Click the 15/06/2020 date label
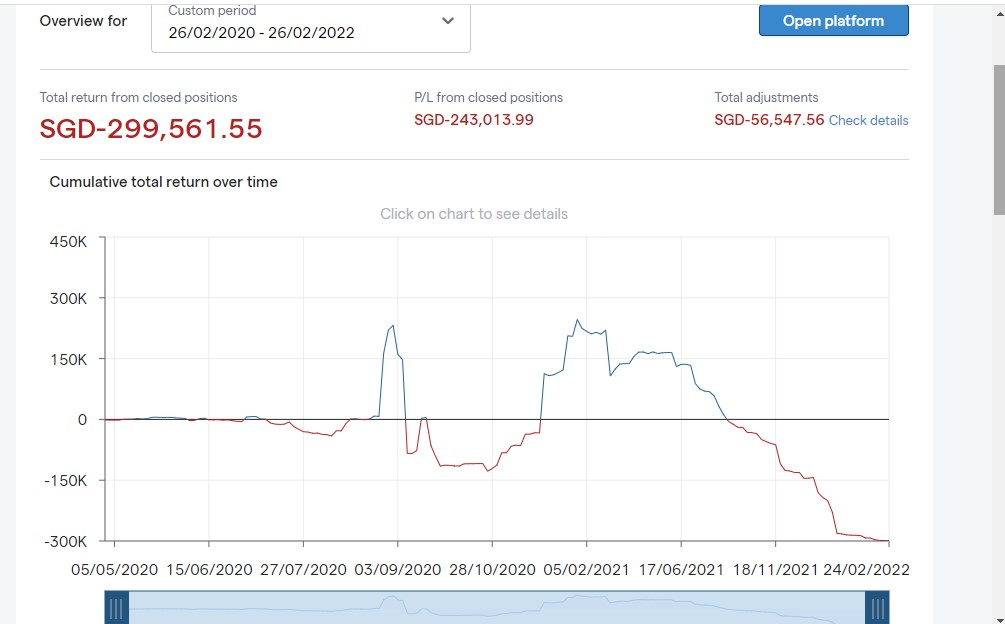Screen dimensions: 1005x624 (x=209, y=570)
